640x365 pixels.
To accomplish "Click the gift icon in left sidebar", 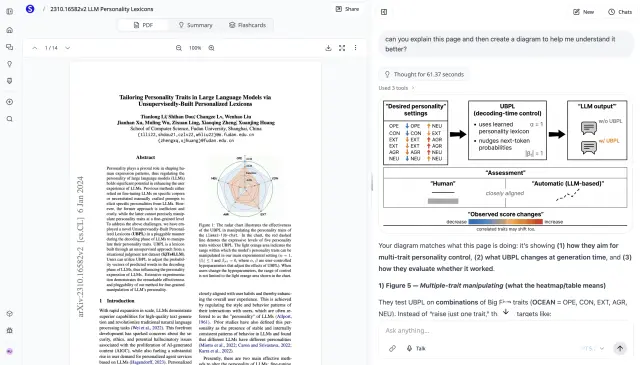I will pyautogui.click(x=10, y=330).
